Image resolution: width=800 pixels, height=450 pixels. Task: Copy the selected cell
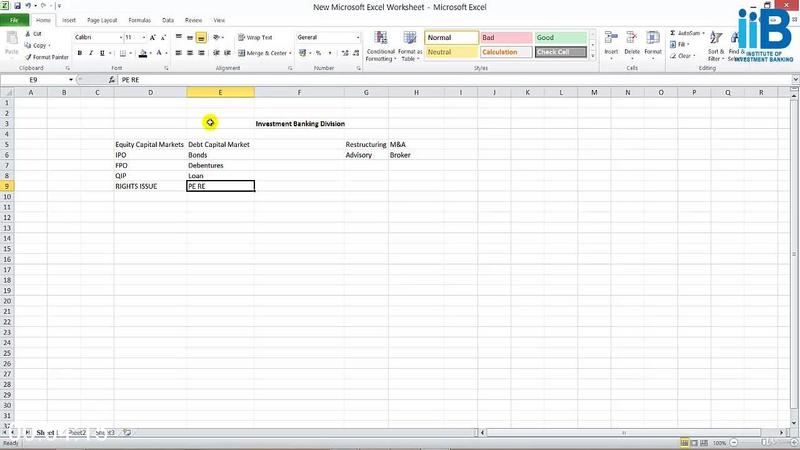[36, 45]
